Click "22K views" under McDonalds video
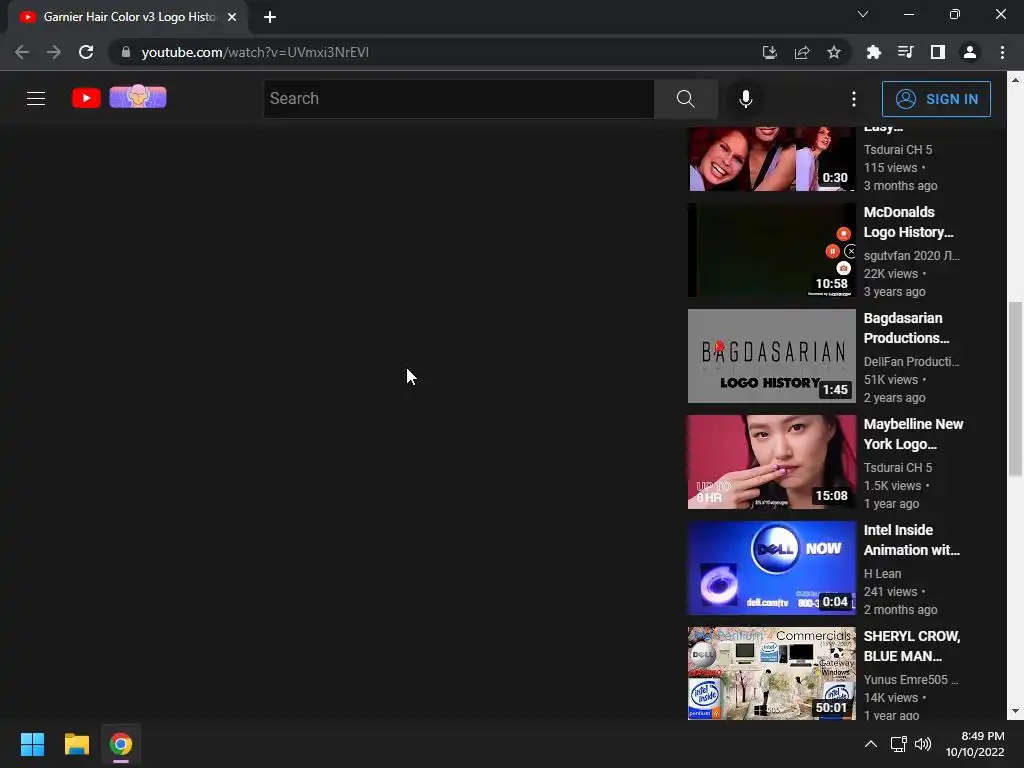Image resolution: width=1024 pixels, height=768 pixels. coord(891,274)
